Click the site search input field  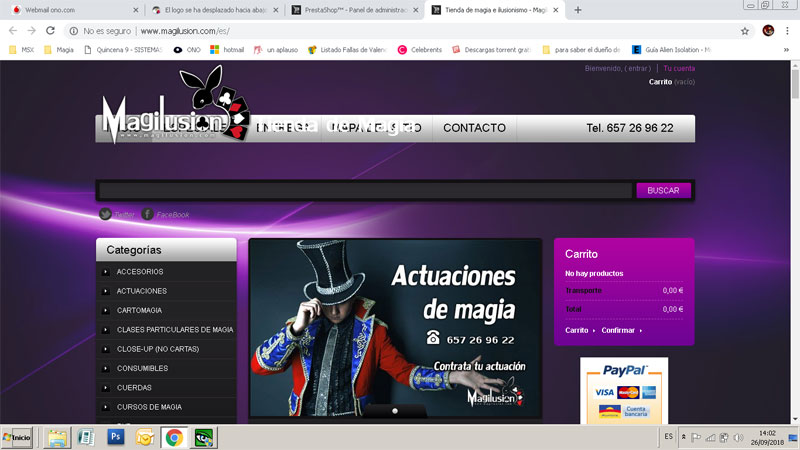[x=366, y=190]
